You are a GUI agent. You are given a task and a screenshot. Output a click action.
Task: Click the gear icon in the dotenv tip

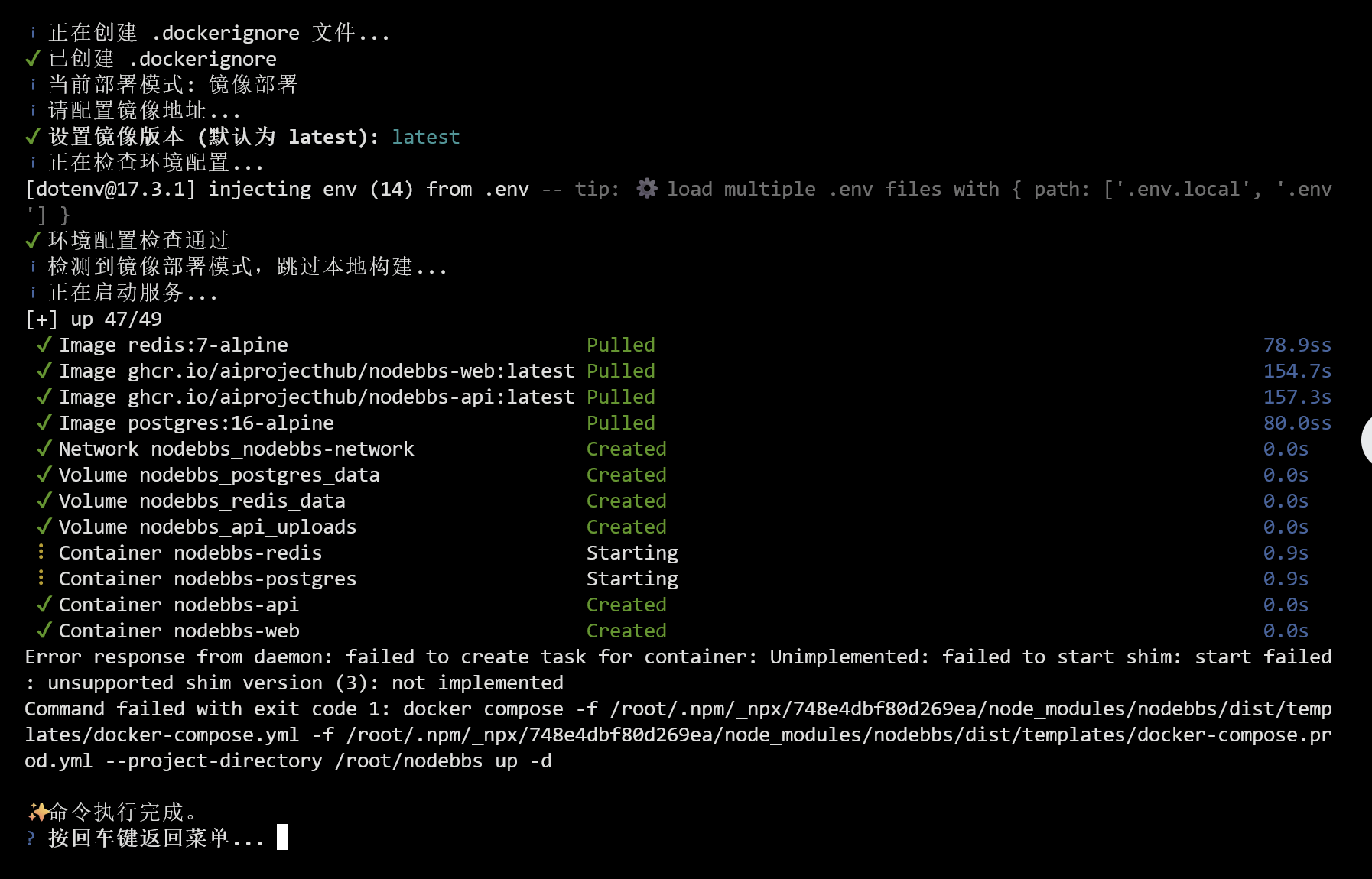[x=647, y=189]
